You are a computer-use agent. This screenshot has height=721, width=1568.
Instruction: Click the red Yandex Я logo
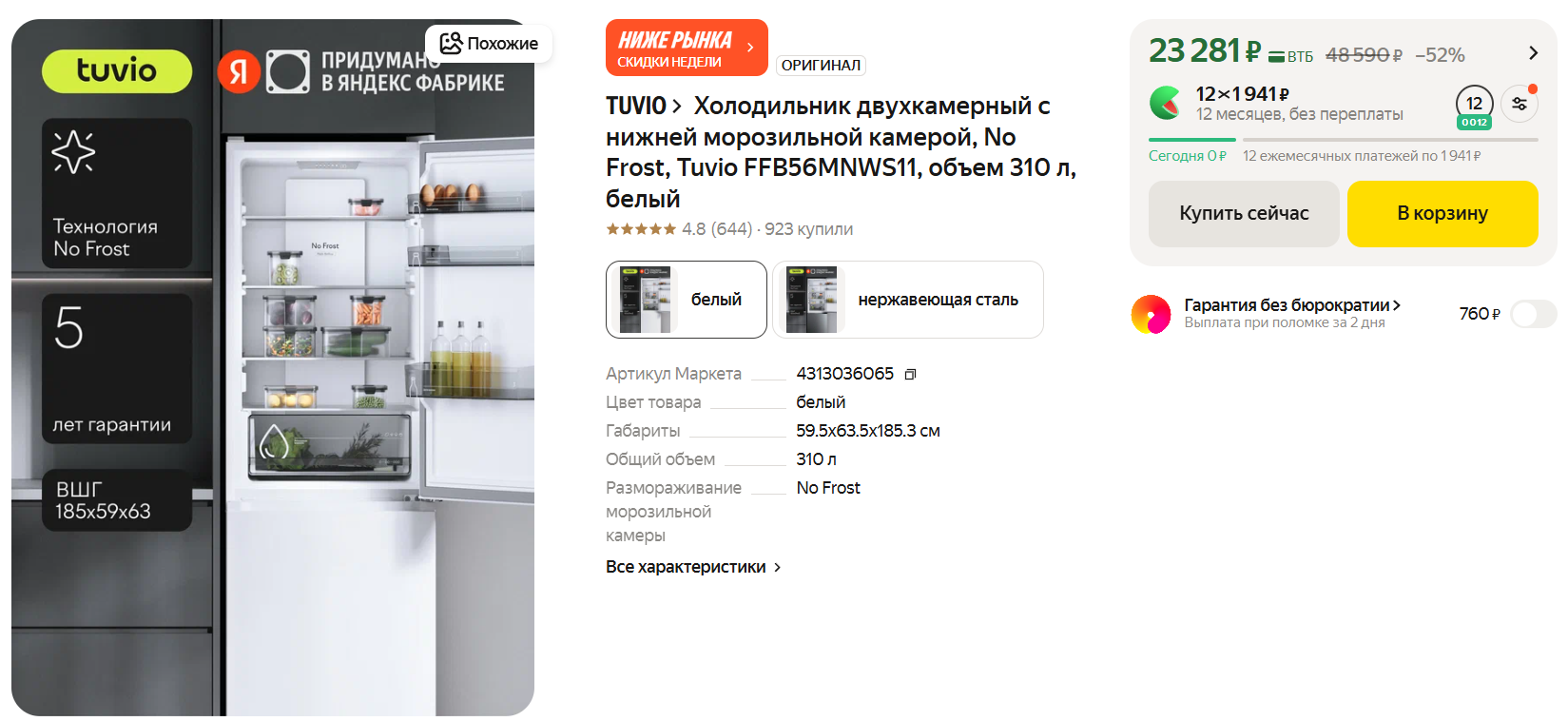[239, 71]
